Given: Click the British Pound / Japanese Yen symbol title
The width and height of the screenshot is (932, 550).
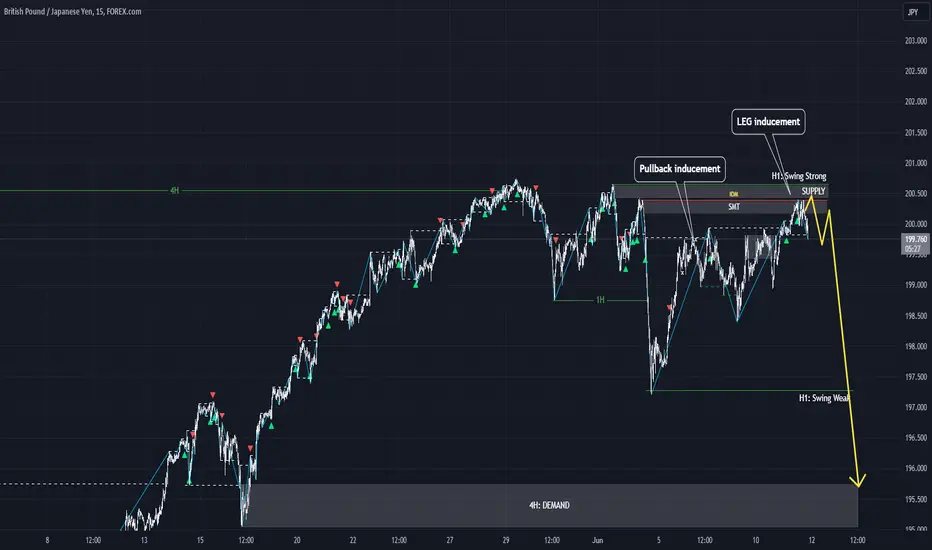Looking at the screenshot, I should [x=73, y=11].
